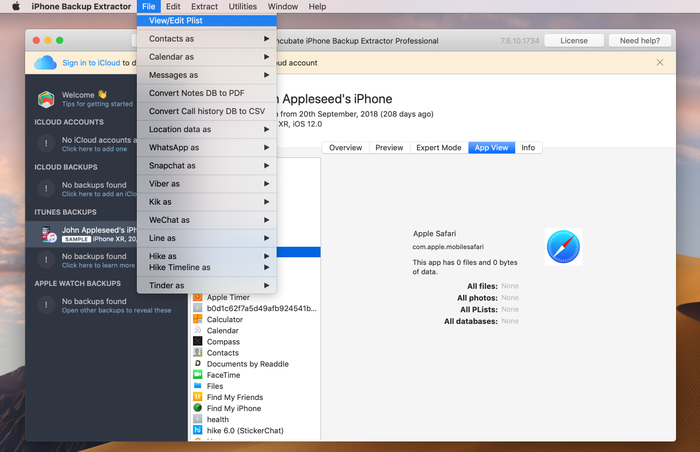
Task: Open the Window menu
Action: [x=283, y=6]
